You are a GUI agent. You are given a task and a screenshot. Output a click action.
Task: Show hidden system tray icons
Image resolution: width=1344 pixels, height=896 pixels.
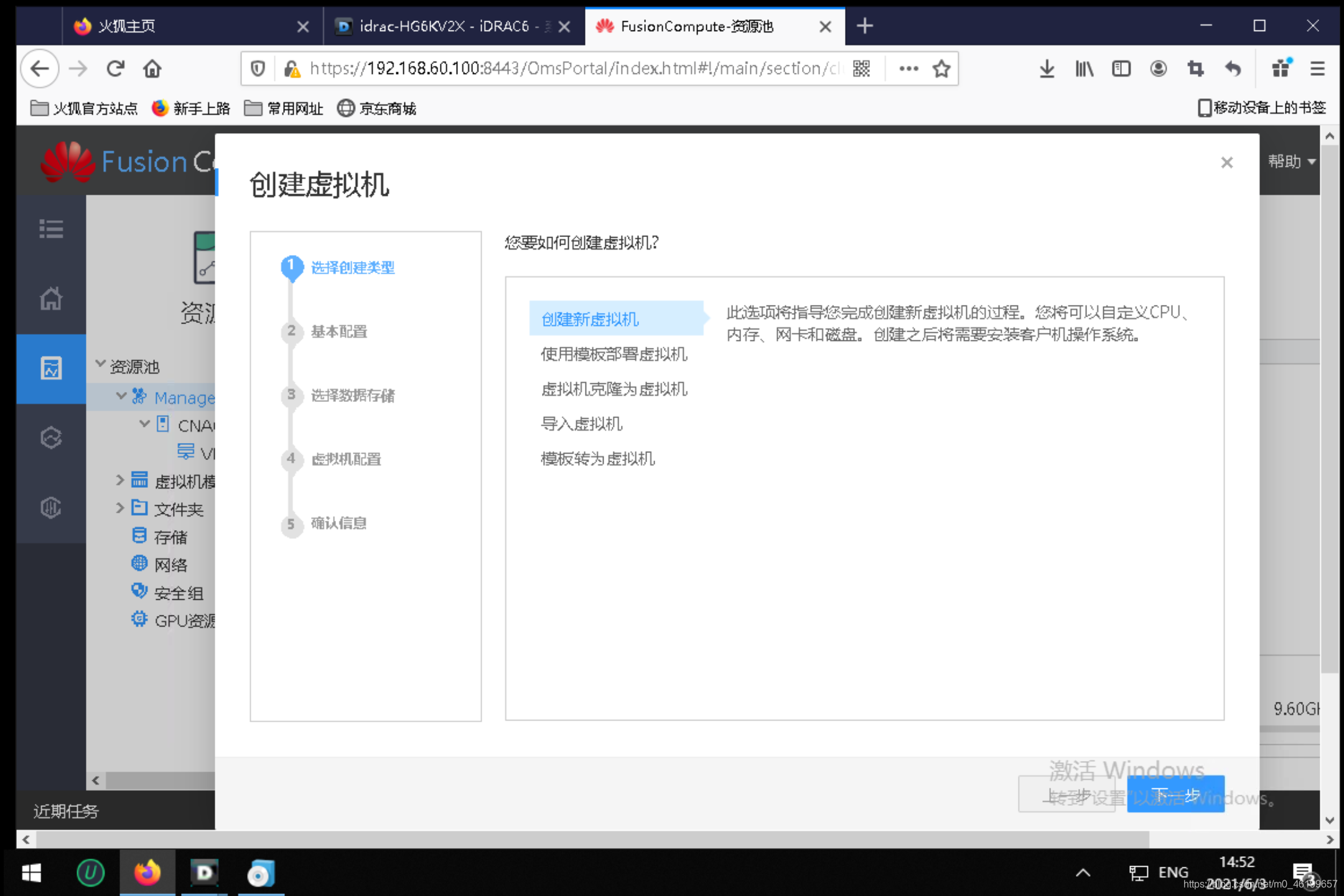click(1083, 873)
